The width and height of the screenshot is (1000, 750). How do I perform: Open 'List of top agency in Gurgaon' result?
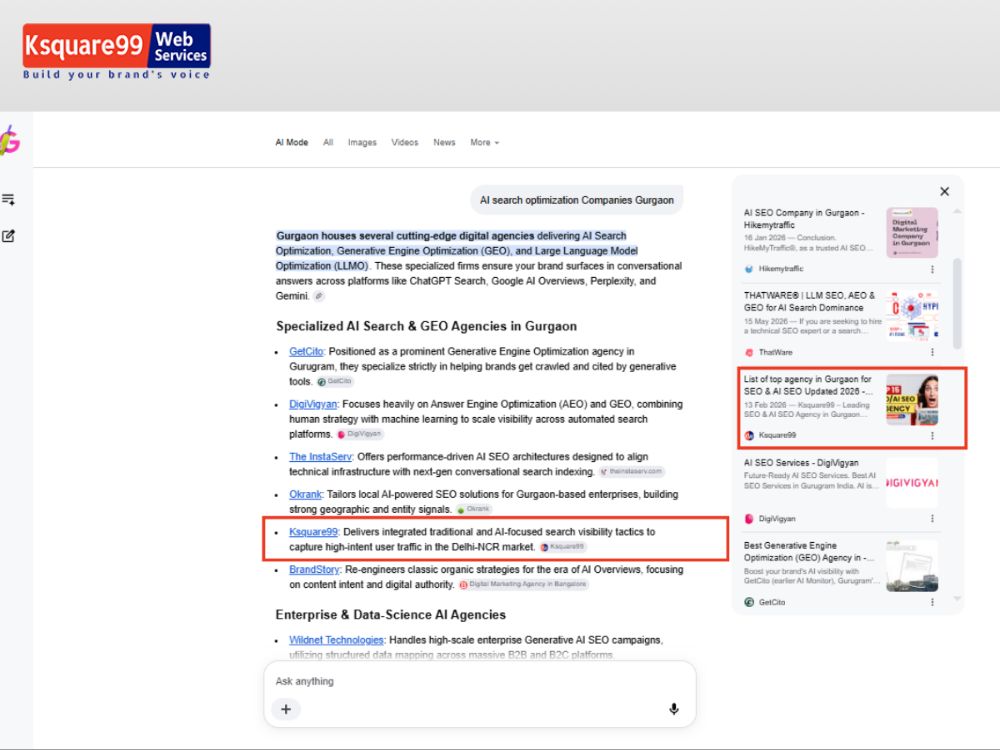809,385
